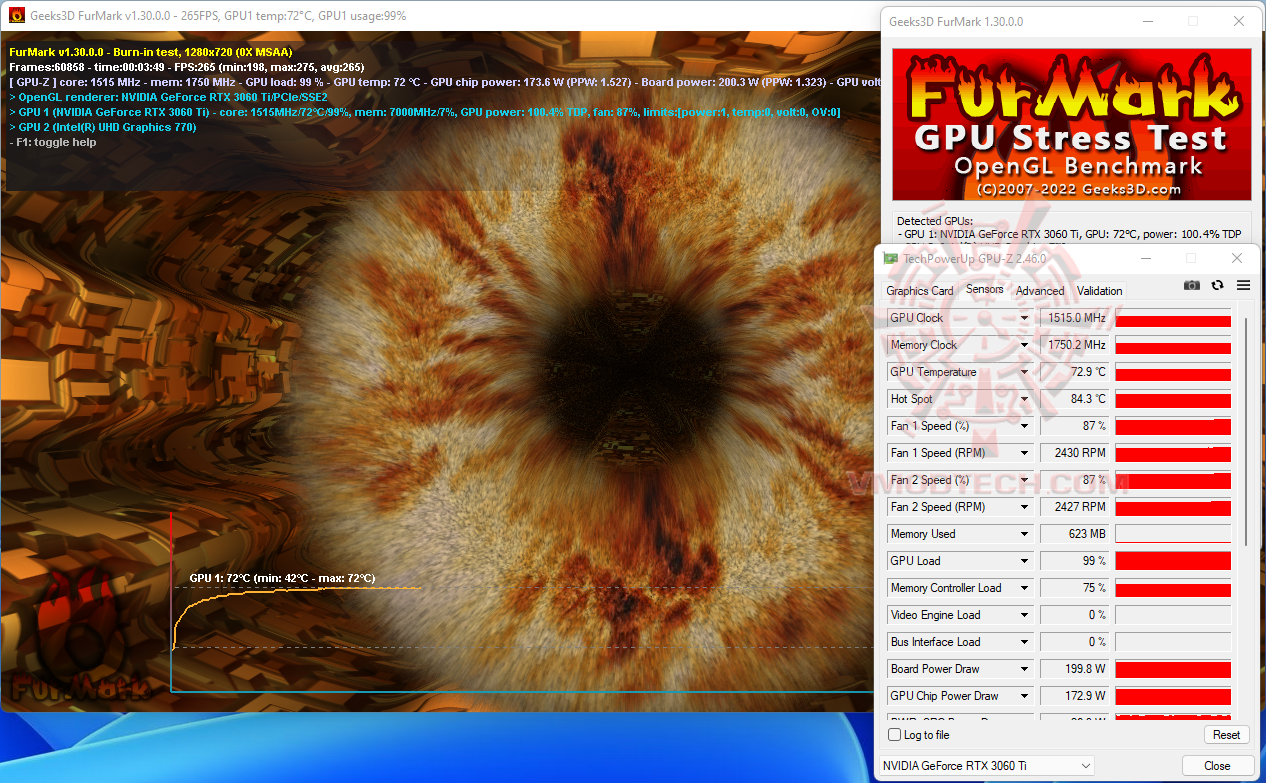Viewport: 1266px width, 783px height.
Task: Expand the Fan 2 Speed (RPM) dropdown
Action: [x=1024, y=507]
